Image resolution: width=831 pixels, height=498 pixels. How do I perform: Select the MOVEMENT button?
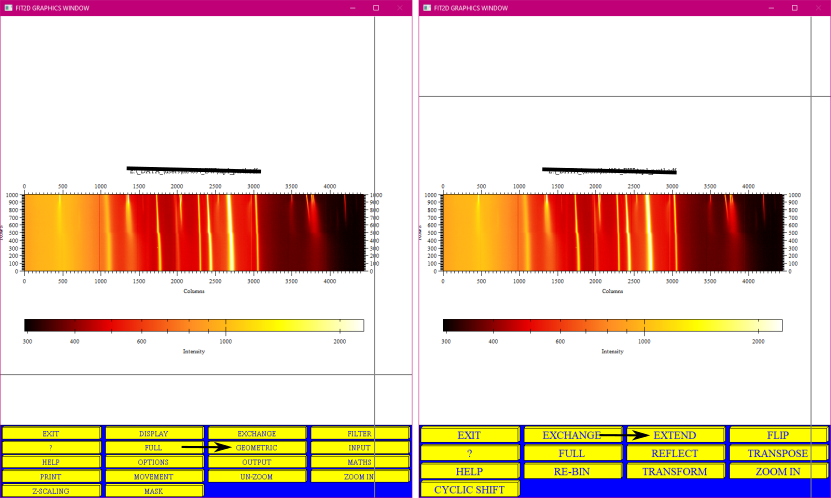[x=154, y=476]
